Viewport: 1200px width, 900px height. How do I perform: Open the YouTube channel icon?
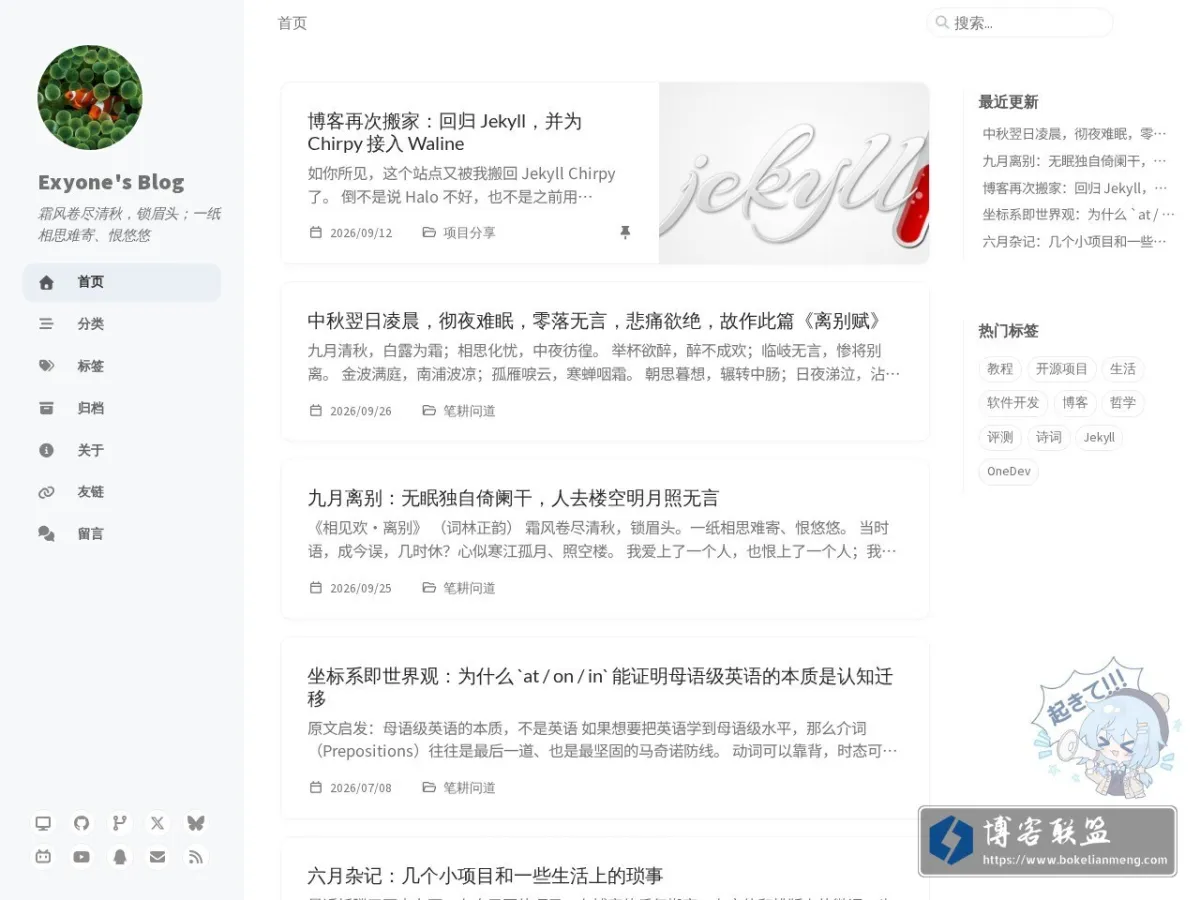(81, 857)
